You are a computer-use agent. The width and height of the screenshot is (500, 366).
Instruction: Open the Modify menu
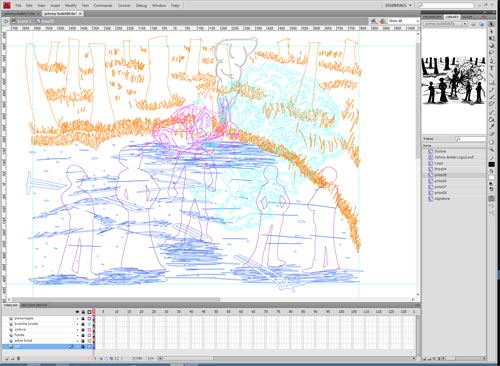pos(70,5)
